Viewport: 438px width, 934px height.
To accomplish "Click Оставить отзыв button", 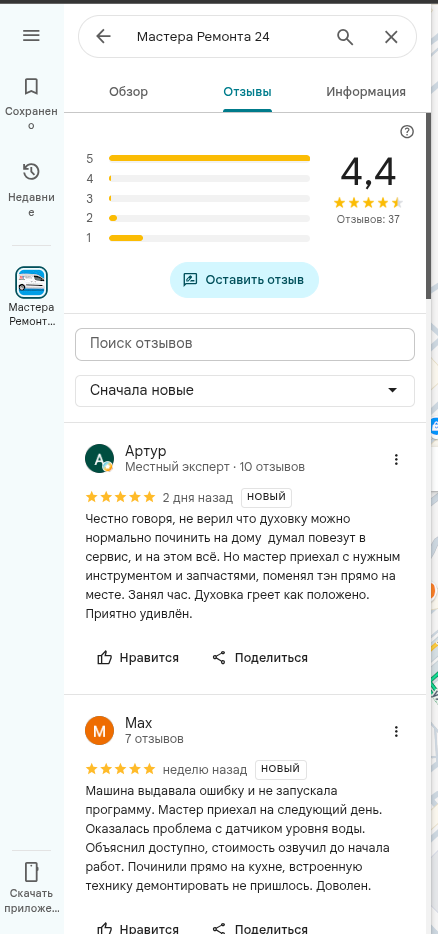I will tap(244, 280).
